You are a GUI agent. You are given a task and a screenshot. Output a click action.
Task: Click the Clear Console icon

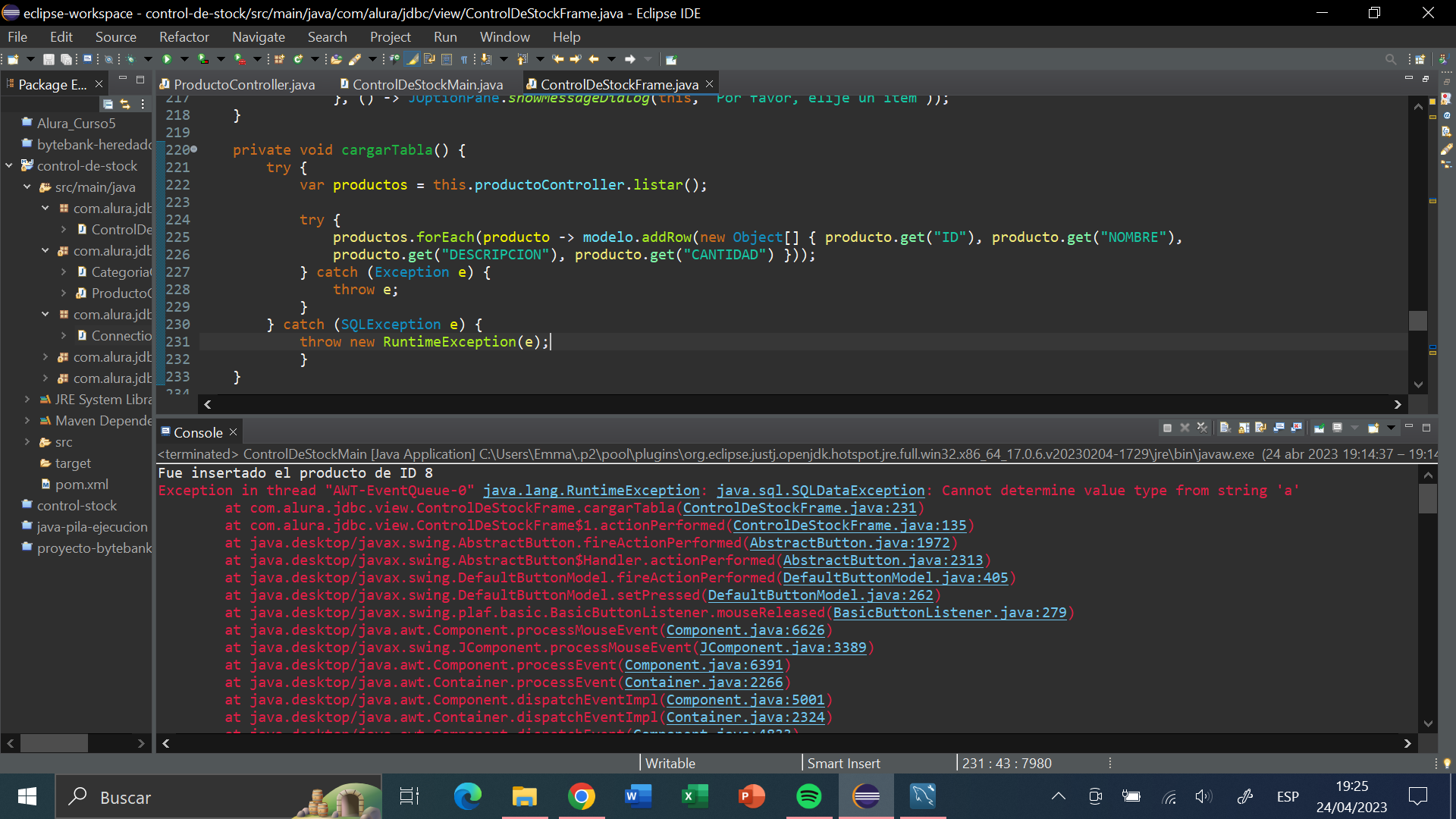[x=1225, y=428]
